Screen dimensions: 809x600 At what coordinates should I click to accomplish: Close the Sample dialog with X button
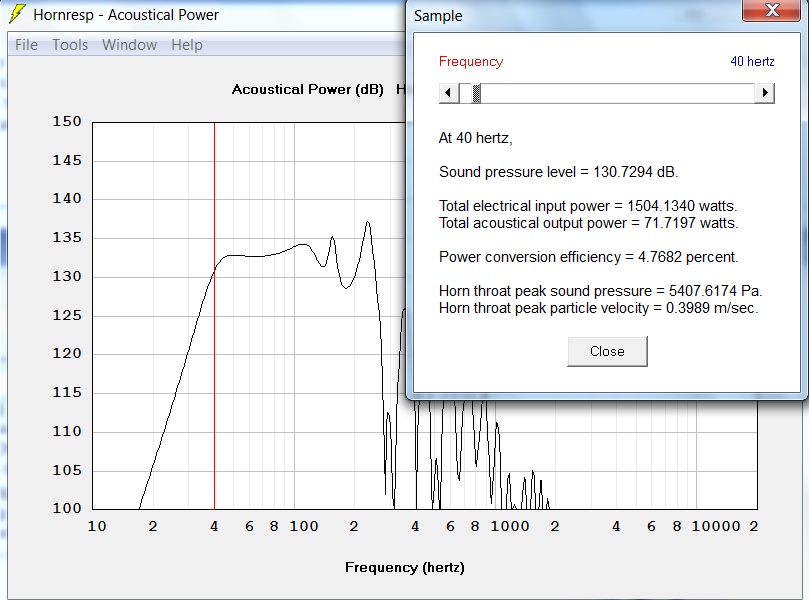(771, 10)
